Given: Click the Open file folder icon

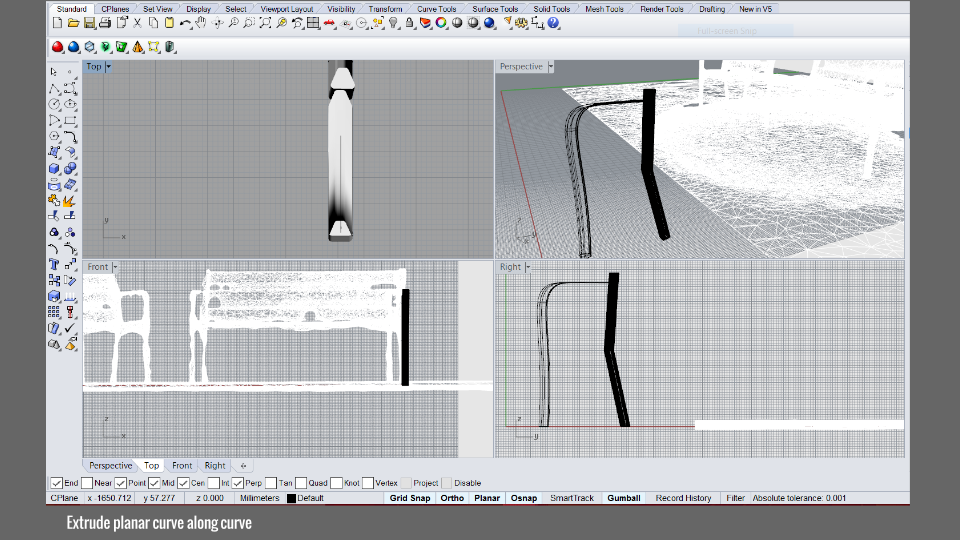Looking at the screenshot, I should (74, 23).
